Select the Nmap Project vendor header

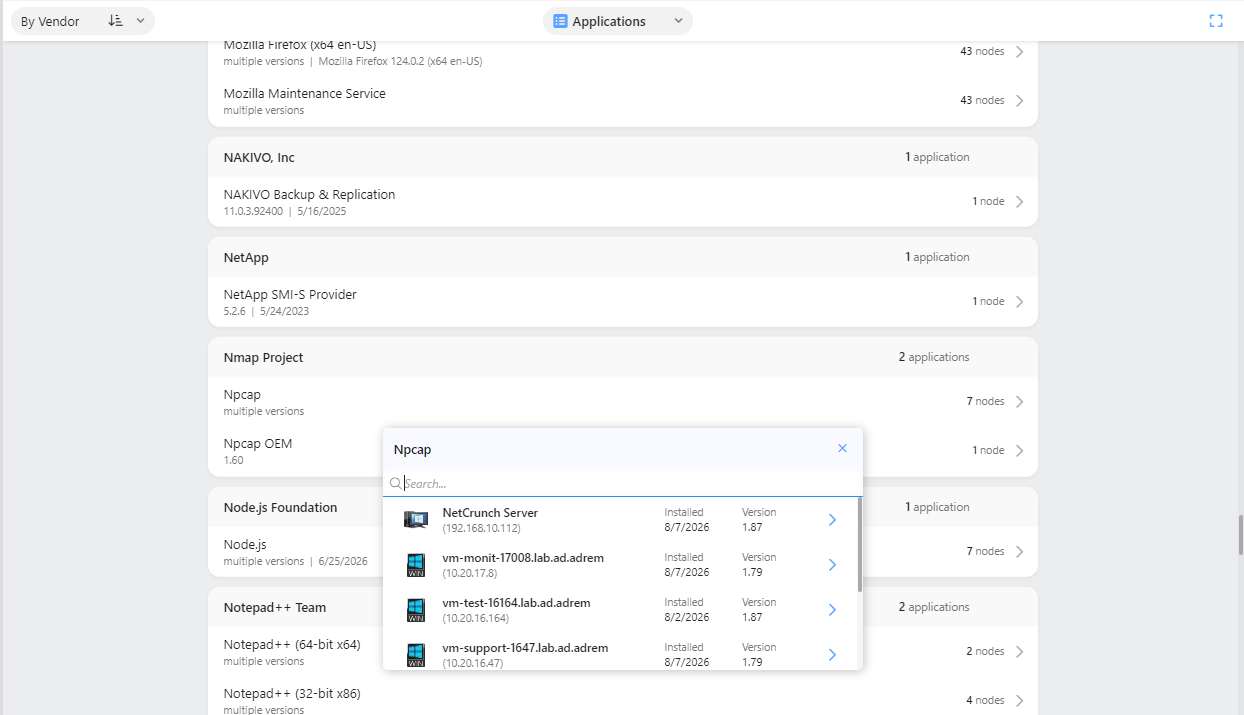(x=623, y=357)
